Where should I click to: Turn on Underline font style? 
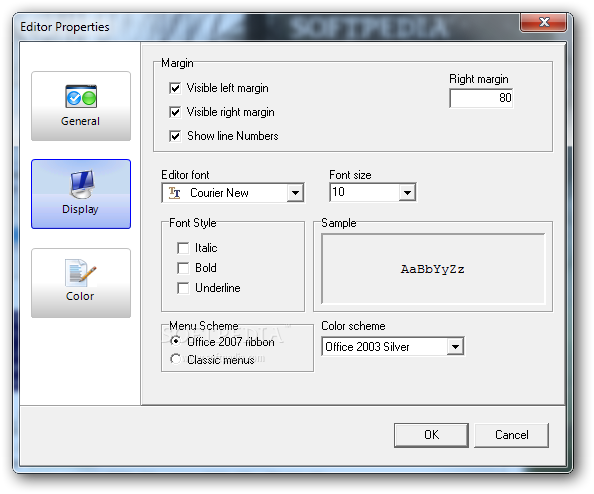[x=183, y=288]
